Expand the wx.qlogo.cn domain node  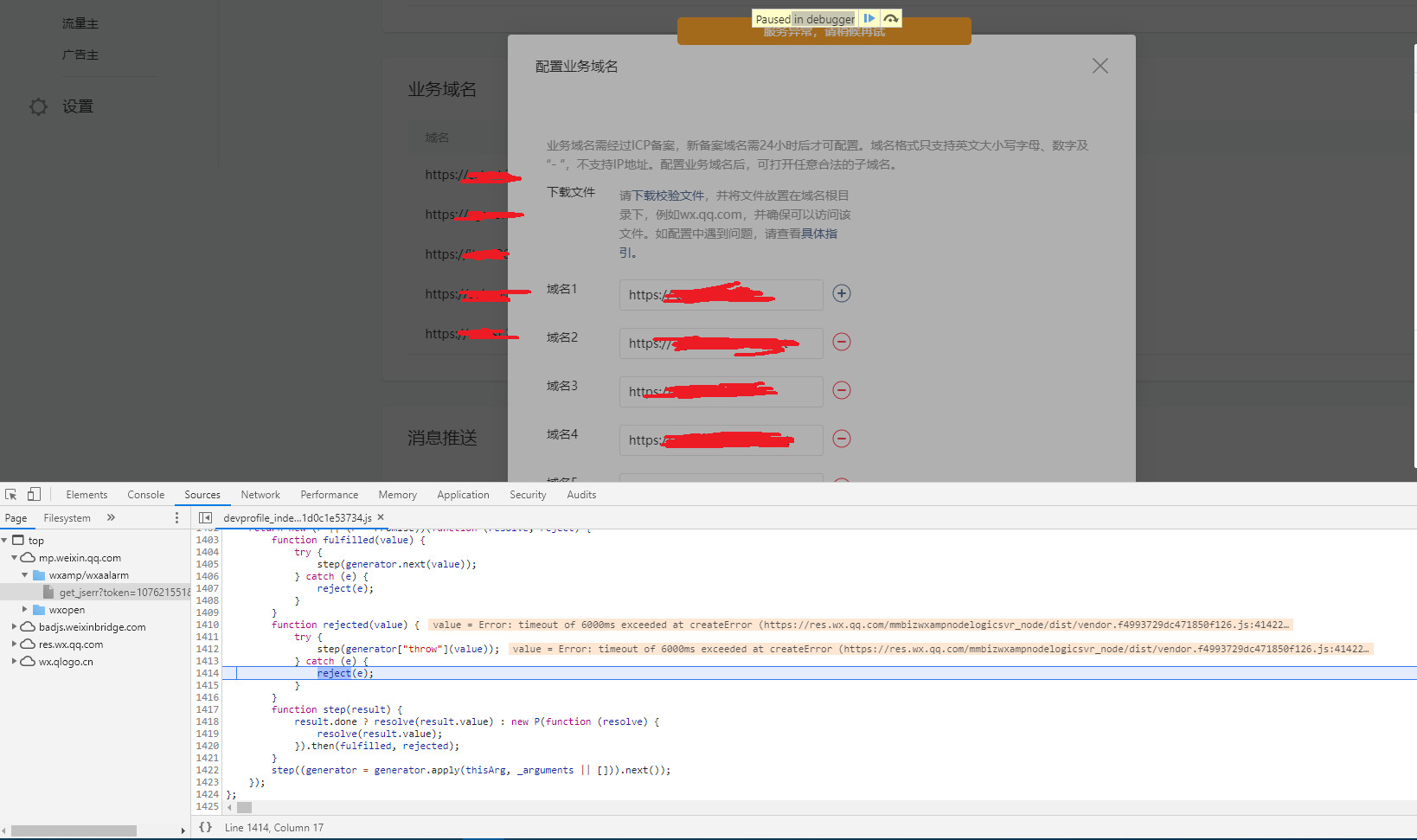[15, 661]
